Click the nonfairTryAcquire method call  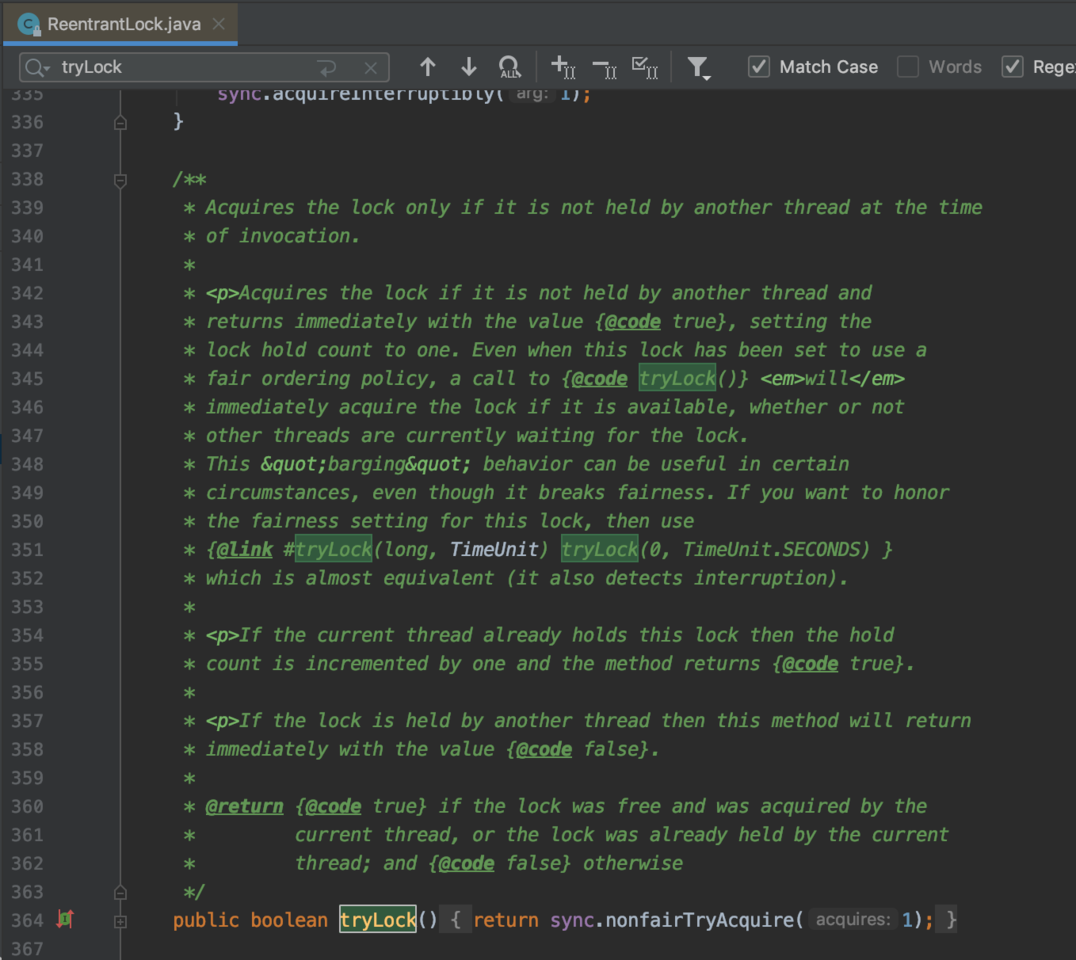click(700, 919)
